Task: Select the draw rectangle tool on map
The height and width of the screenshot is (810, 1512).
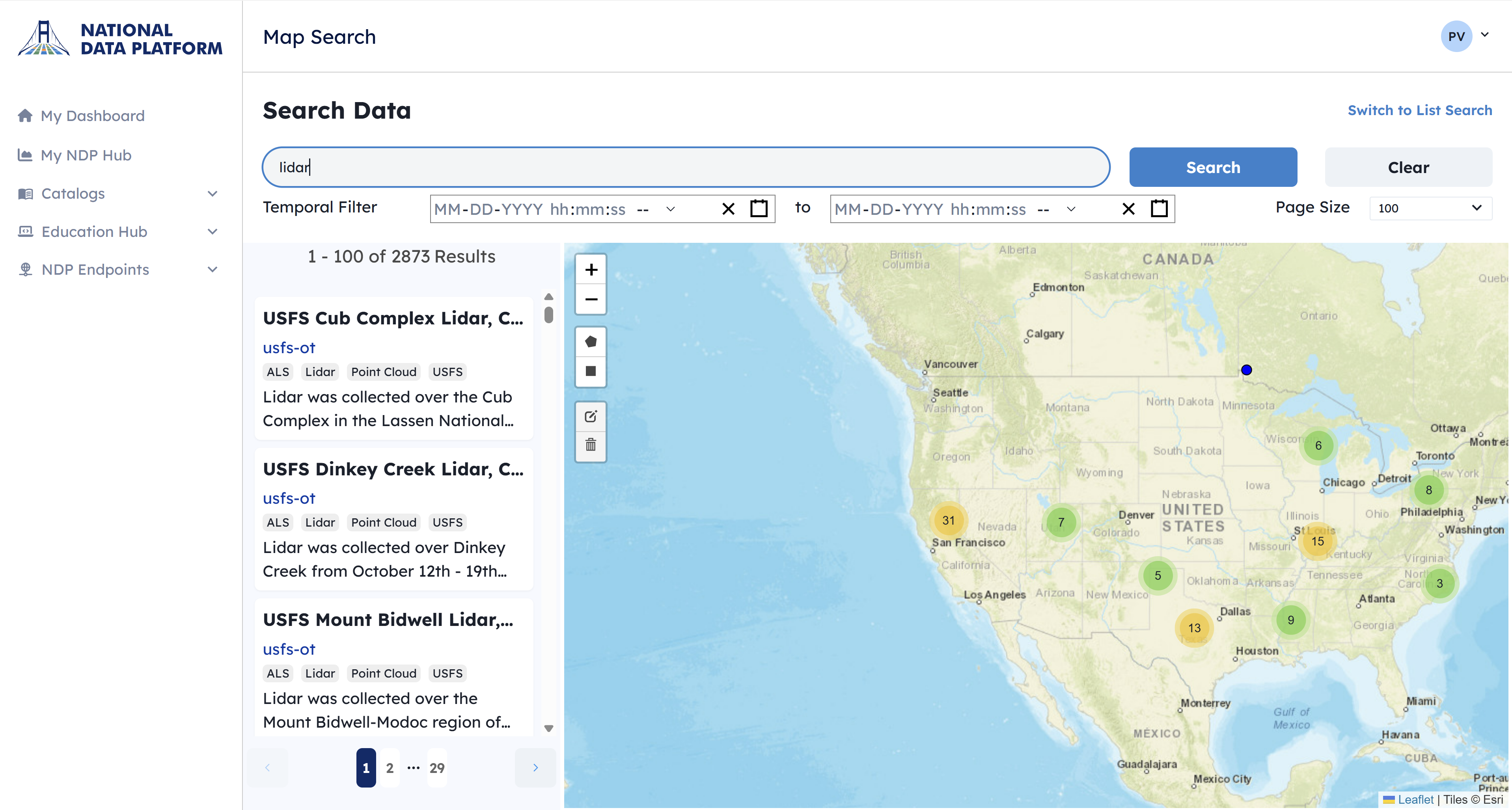Action: point(591,371)
